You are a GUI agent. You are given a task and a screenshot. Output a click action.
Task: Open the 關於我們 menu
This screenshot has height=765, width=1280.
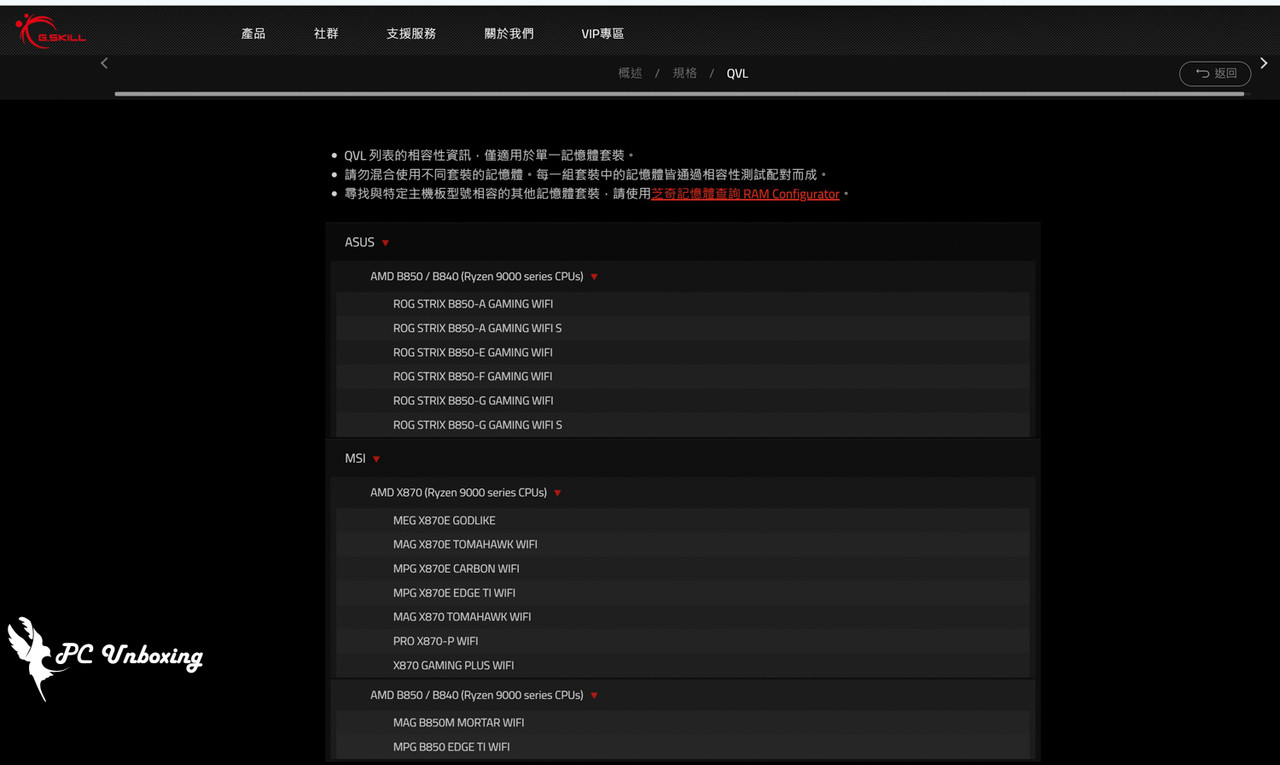click(x=509, y=34)
